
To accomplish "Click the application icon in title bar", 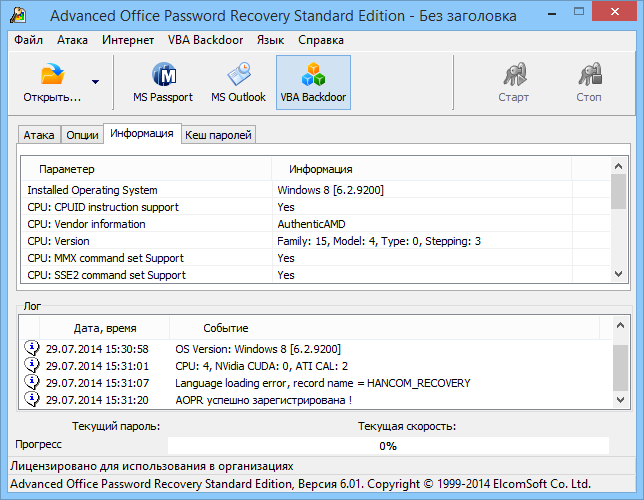I will [18, 16].
